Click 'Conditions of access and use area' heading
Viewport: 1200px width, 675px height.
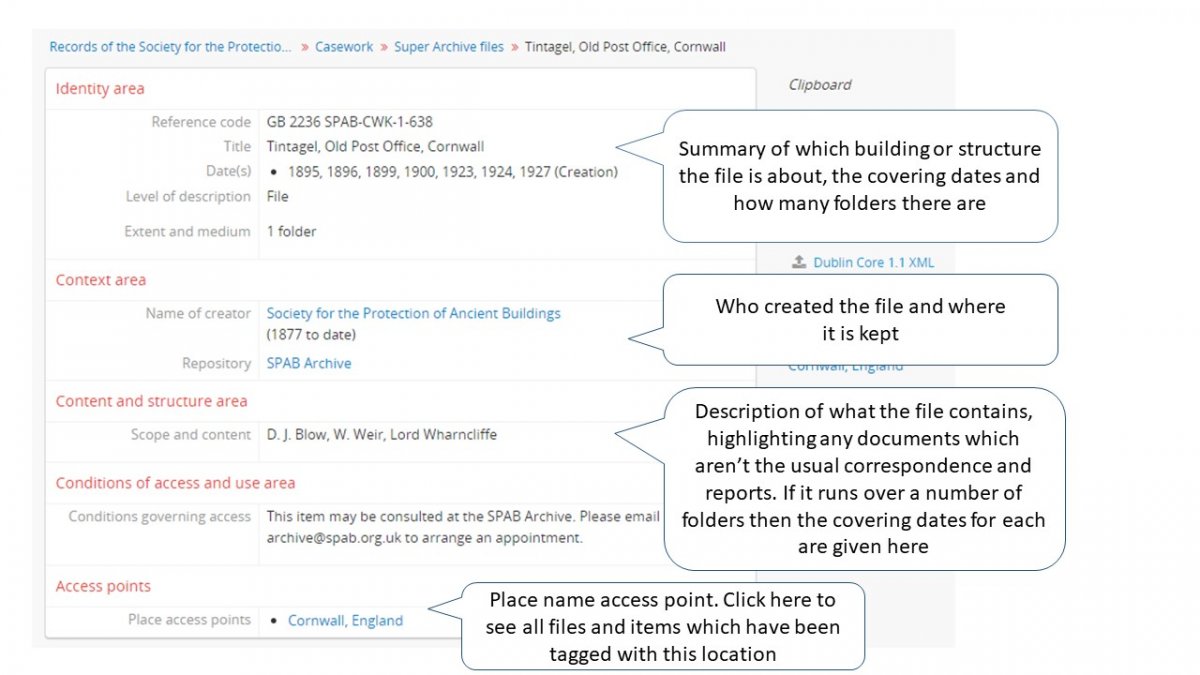coord(175,483)
